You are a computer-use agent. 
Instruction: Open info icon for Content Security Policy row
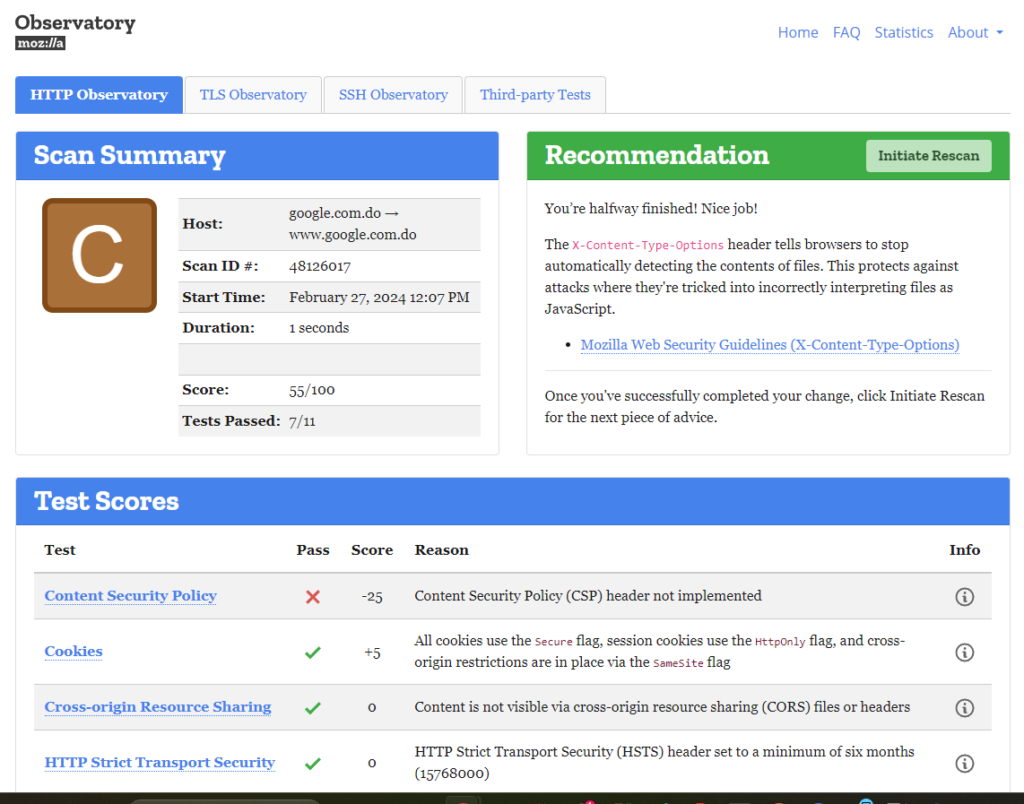tap(965, 596)
